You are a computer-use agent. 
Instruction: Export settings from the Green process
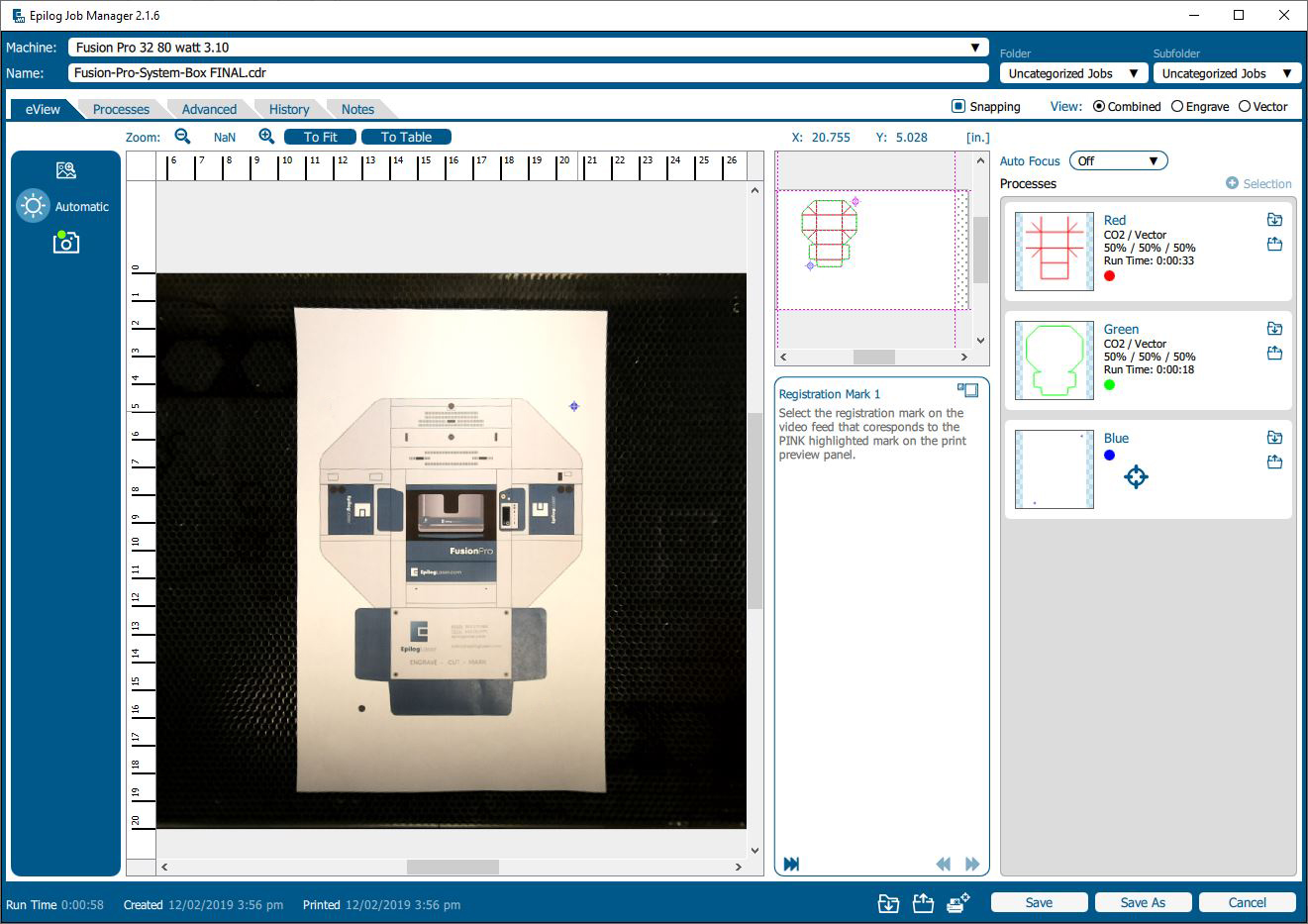1274,353
